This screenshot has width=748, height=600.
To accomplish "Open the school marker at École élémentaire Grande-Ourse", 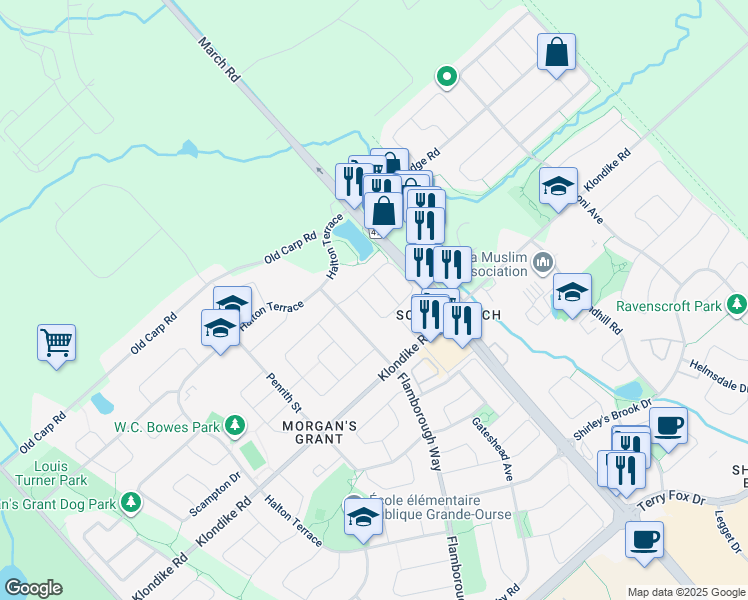I will pyautogui.click(x=364, y=519).
